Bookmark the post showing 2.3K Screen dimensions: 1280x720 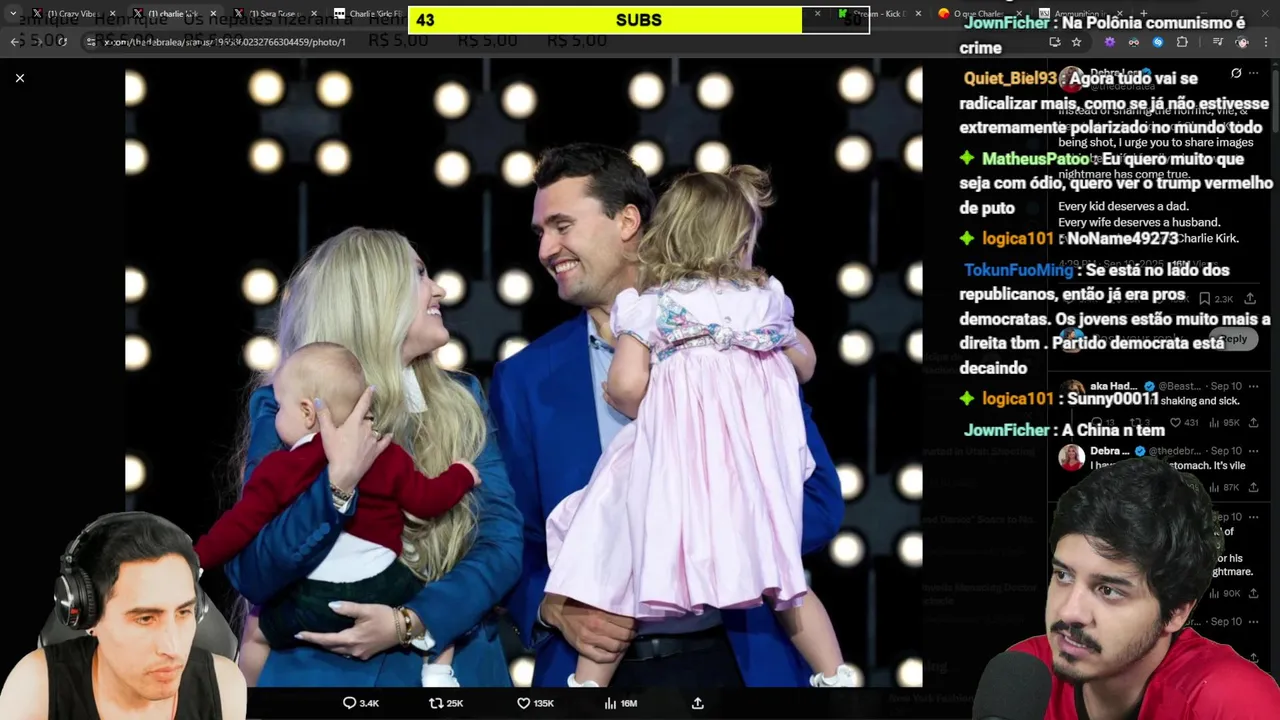coord(1218,299)
